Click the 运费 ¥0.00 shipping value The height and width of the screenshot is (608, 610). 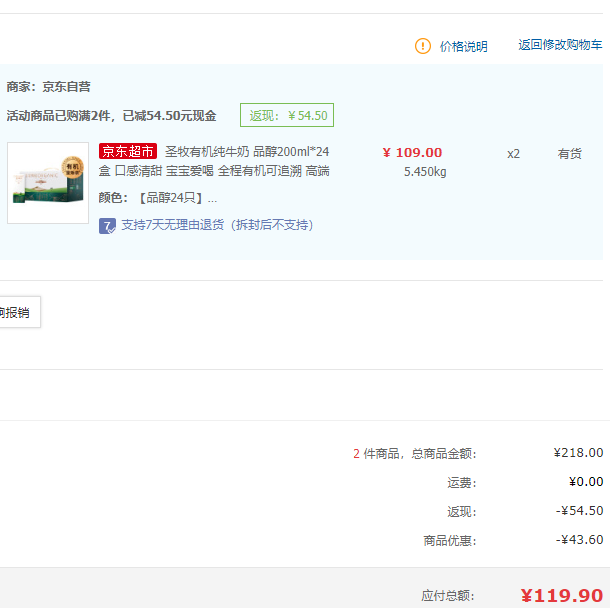coord(585,482)
